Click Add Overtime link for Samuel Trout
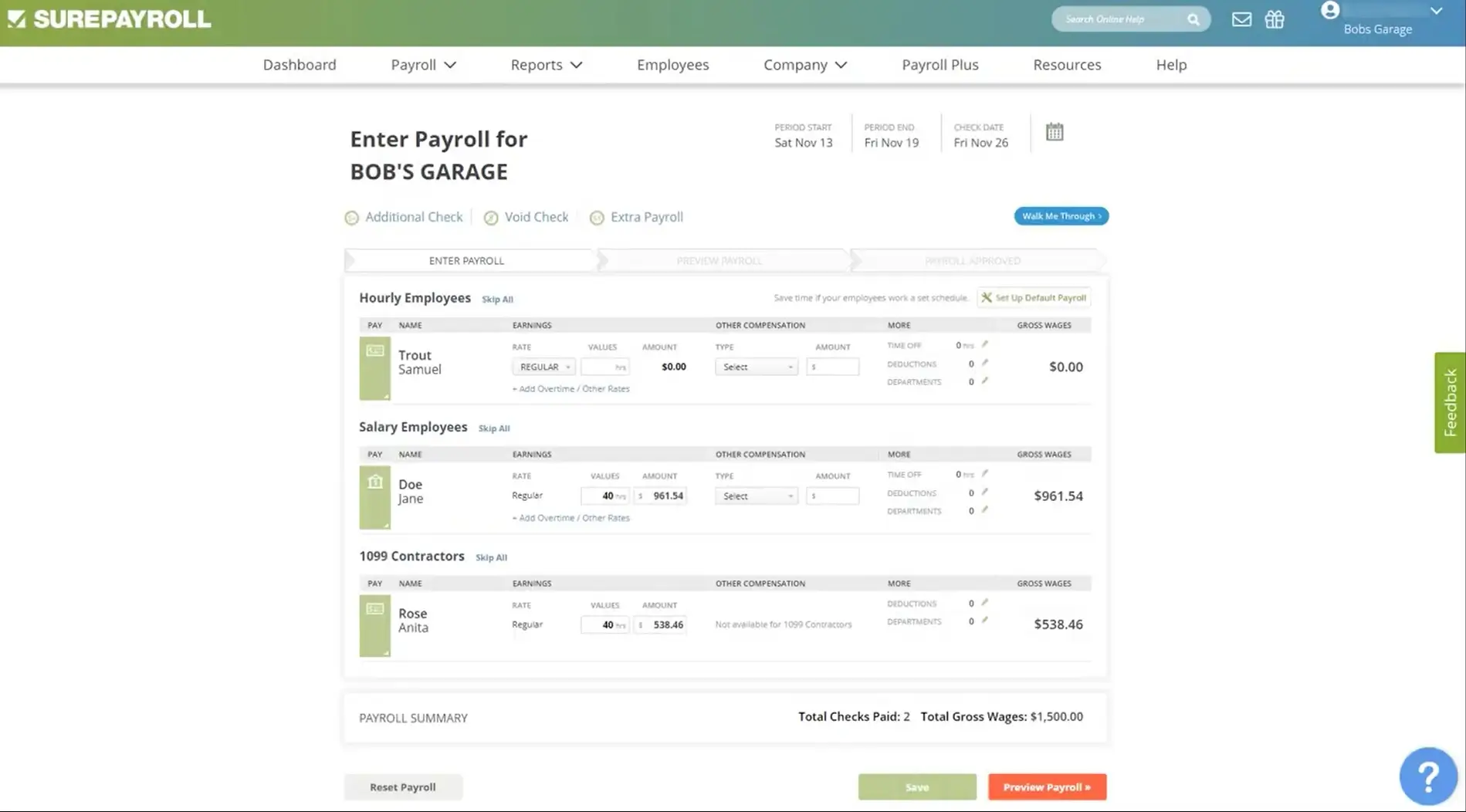Viewport: 1466px width, 812px height. [x=570, y=389]
